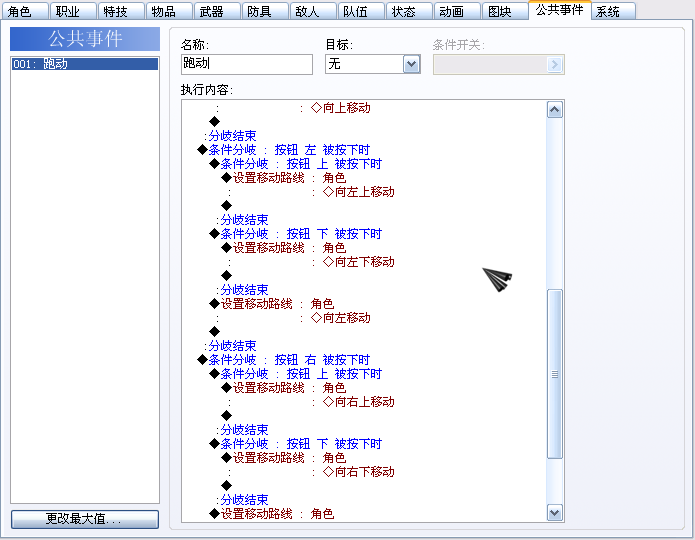The width and height of the screenshot is (695, 540).
Task: Select the ◇向右下移动 command line
Action: (x=358, y=472)
